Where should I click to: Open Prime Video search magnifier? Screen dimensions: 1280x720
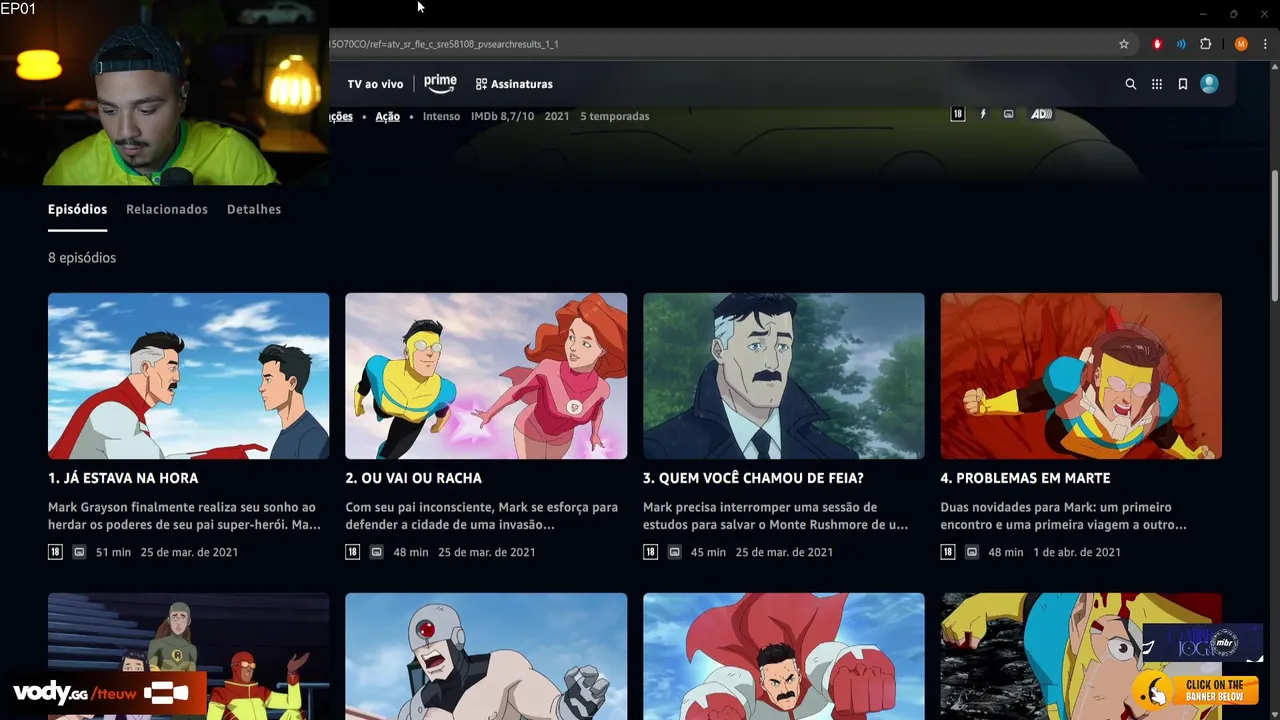click(1131, 84)
